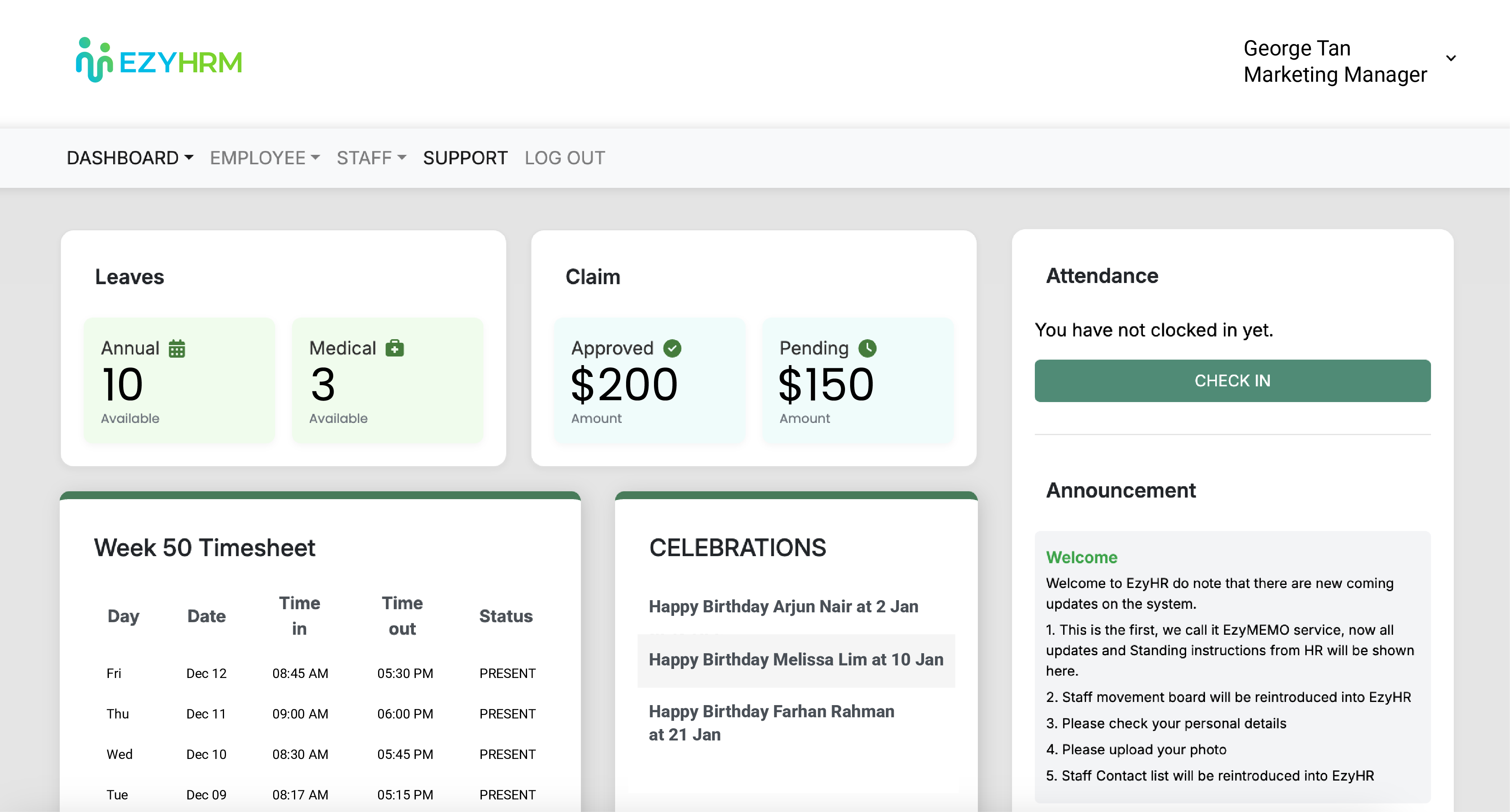Click the Time in column header
Screen dimensions: 1510x812
pos(299,615)
